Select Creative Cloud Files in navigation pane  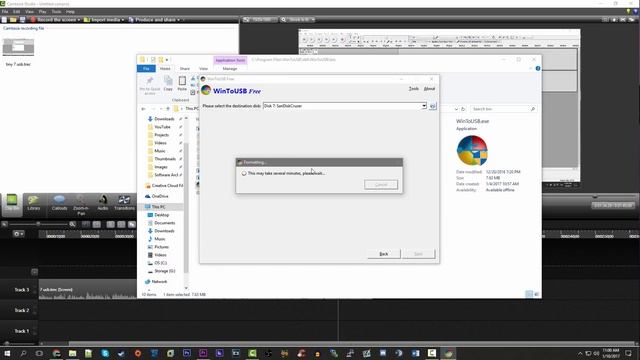[164, 186]
